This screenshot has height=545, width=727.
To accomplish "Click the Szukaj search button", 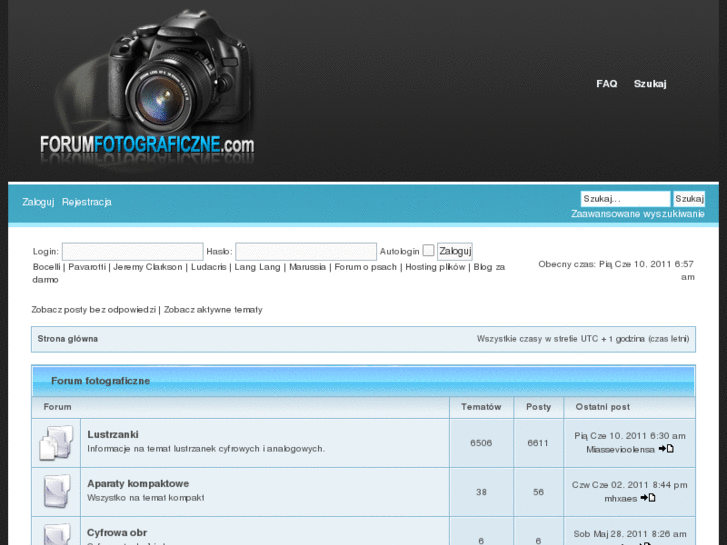I will [x=689, y=199].
